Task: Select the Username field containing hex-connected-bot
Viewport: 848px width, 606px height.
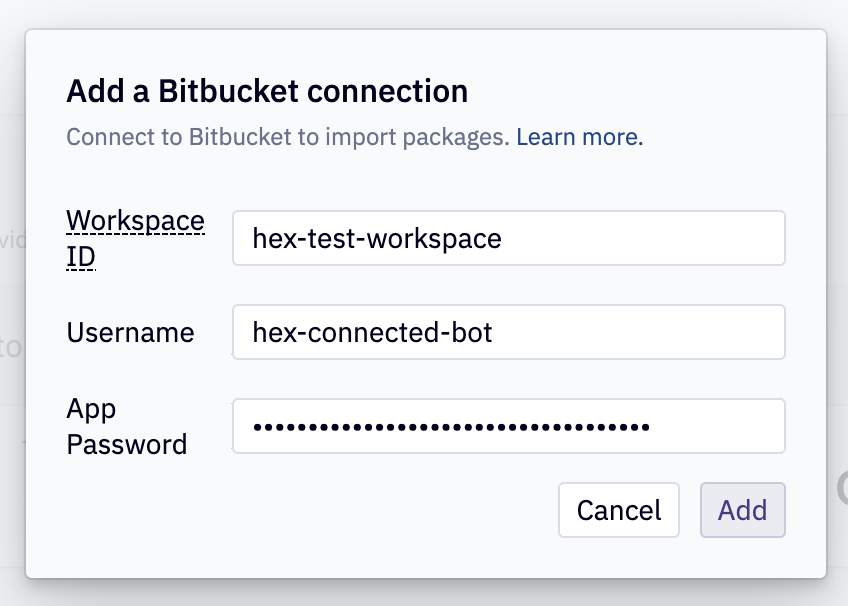Action: (508, 332)
